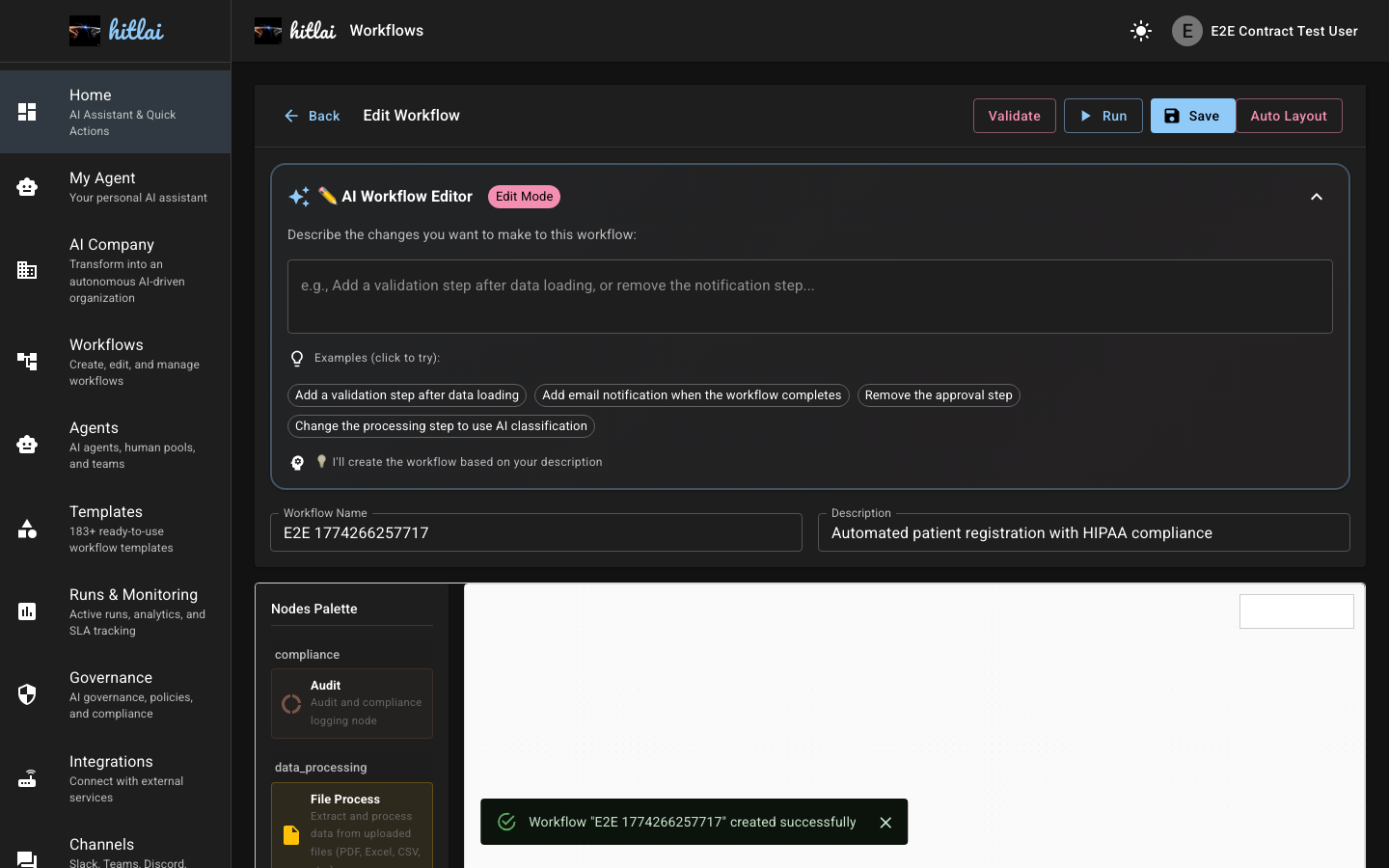Go Back from Edit Workflow
Screen dimensions: 1389x868
point(313,115)
